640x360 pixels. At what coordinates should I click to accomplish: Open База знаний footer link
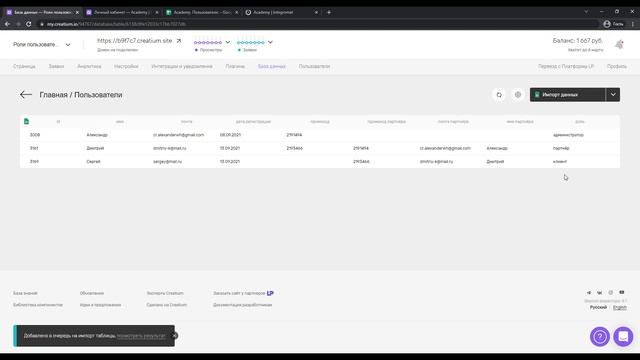tap(25, 293)
